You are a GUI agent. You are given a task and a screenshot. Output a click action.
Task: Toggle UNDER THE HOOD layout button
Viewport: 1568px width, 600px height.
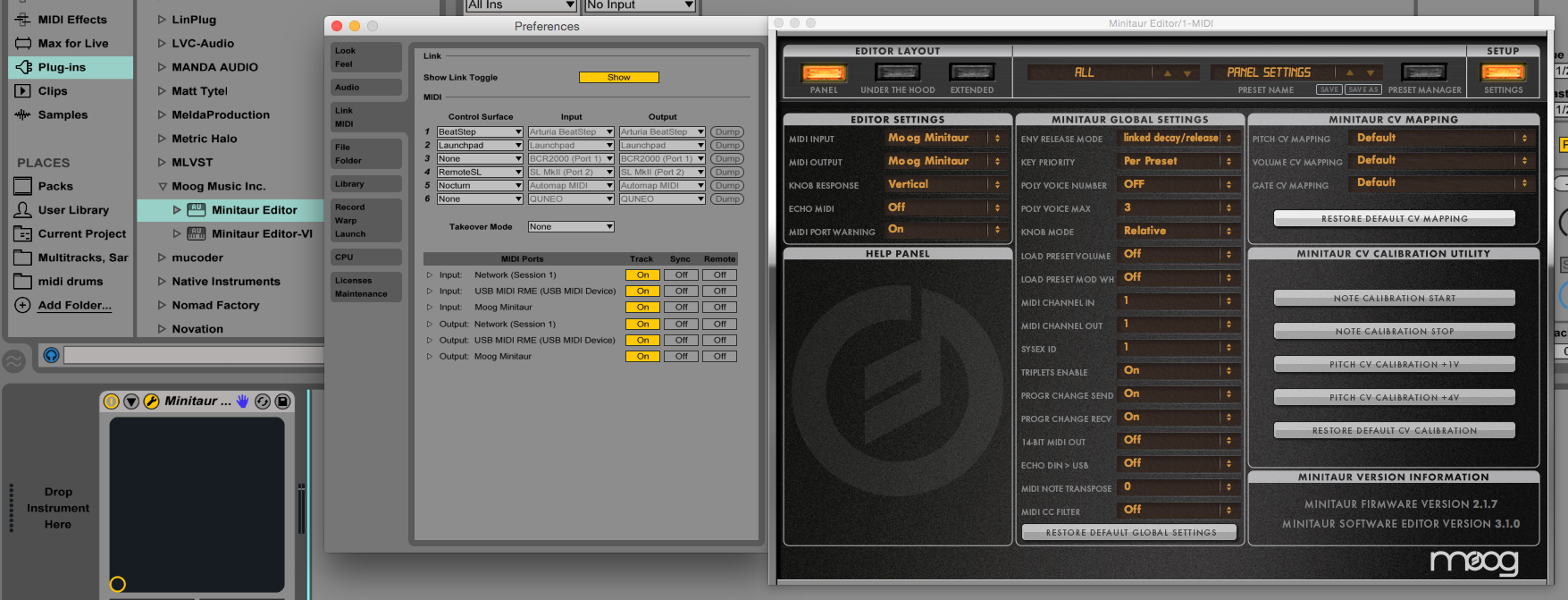(898, 72)
